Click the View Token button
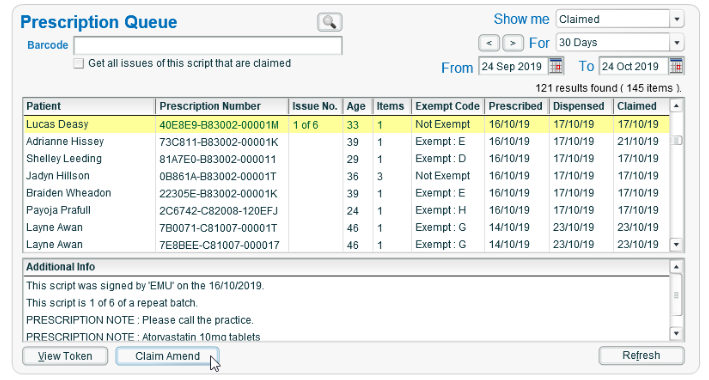The image size is (709, 380). [x=65, y=356]
